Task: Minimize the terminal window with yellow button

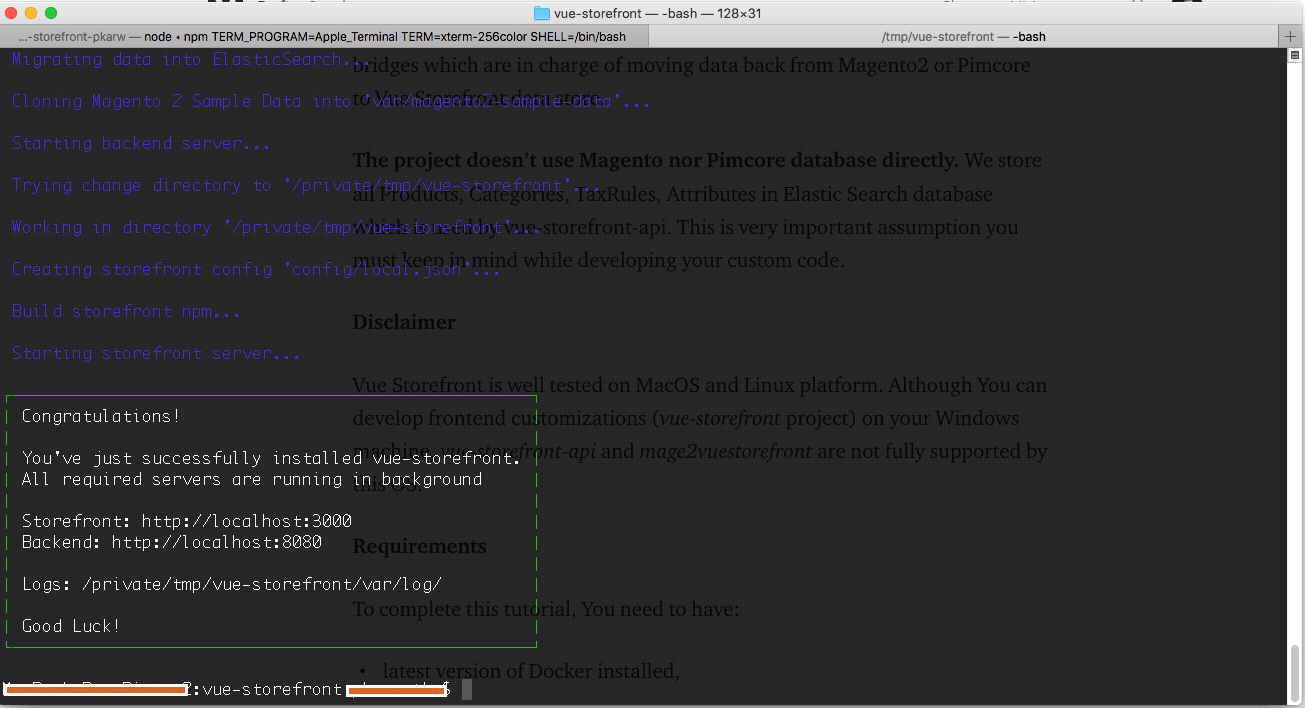Action: point(32,13)
